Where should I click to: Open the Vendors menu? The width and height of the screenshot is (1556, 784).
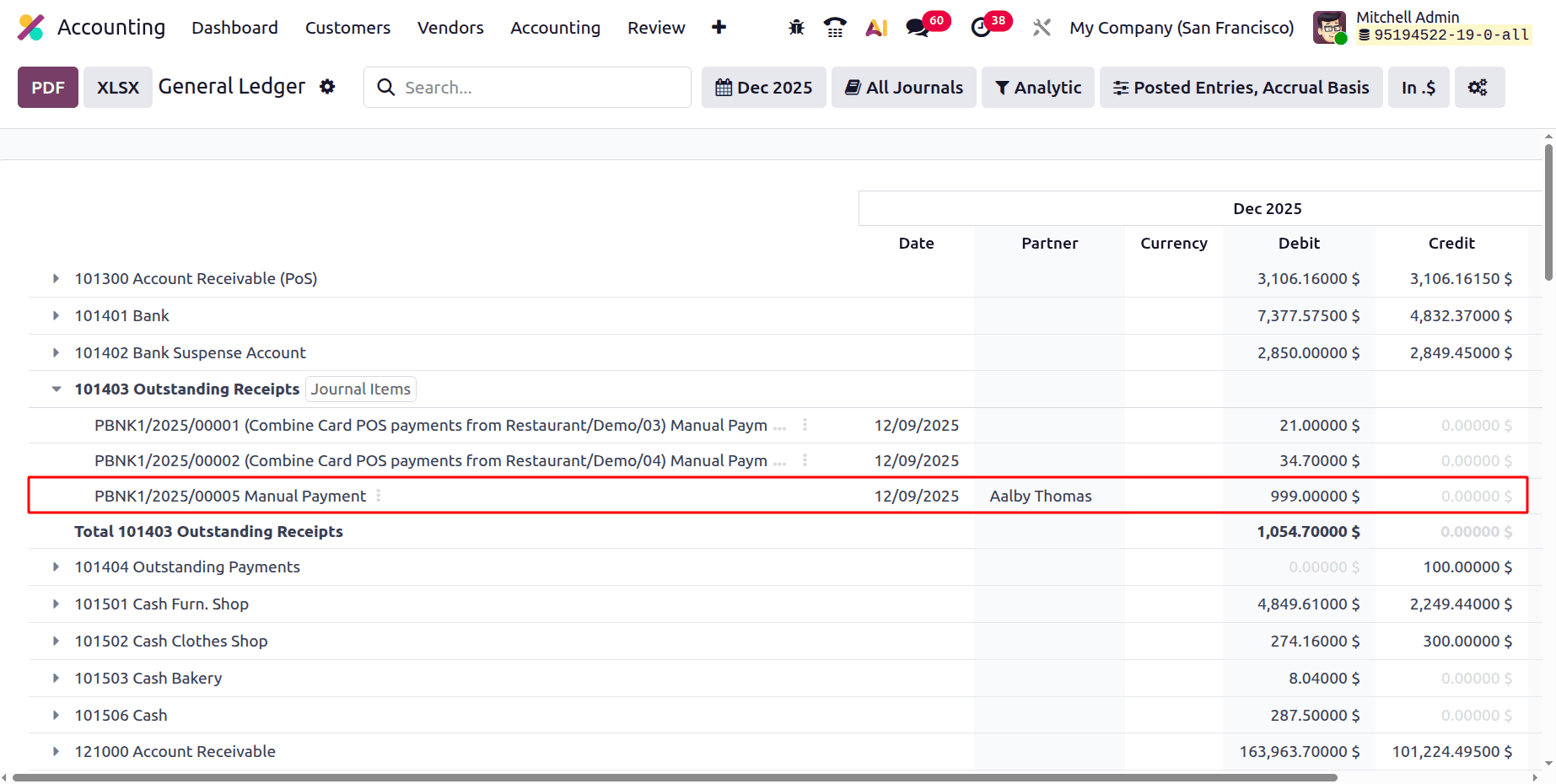click(450, 28)
